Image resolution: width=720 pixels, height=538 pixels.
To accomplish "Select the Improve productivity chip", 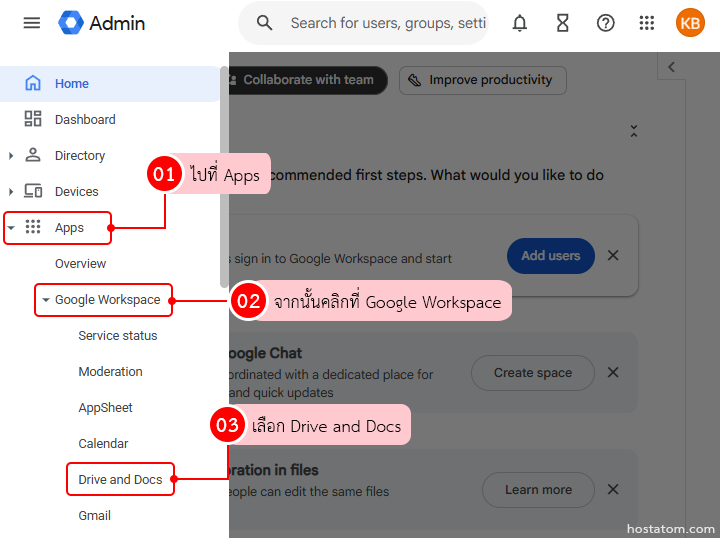I will click(483, 80).
